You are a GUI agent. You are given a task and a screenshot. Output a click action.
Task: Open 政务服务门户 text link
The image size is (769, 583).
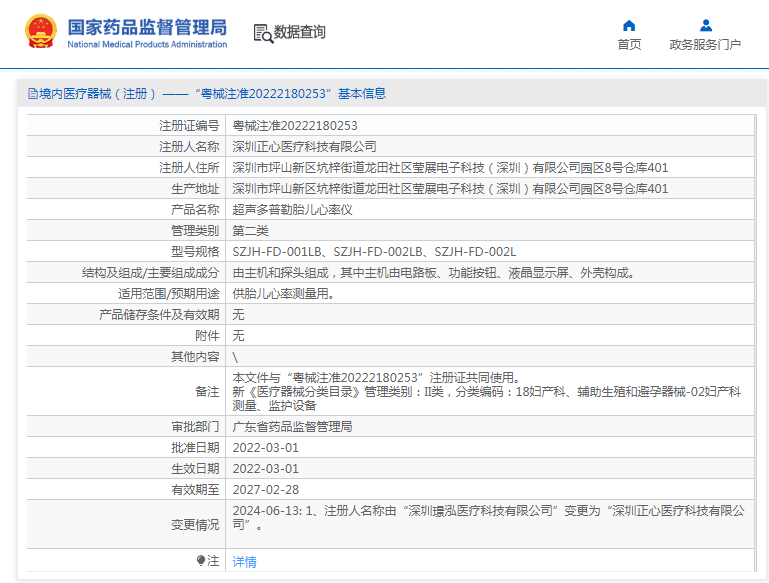(705, 45)
